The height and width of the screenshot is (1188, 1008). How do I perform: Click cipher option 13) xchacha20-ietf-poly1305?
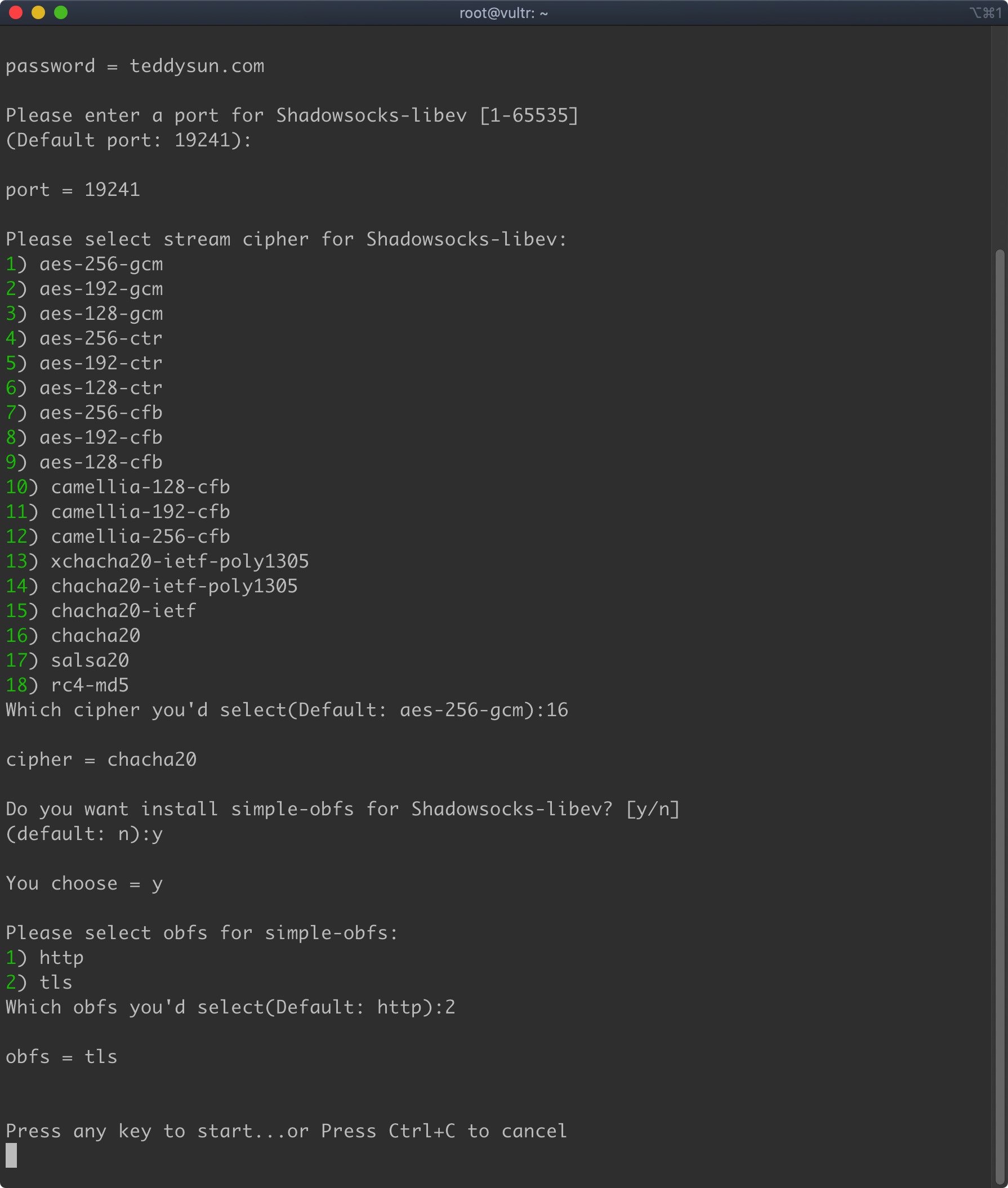click(x=157, y=561)
